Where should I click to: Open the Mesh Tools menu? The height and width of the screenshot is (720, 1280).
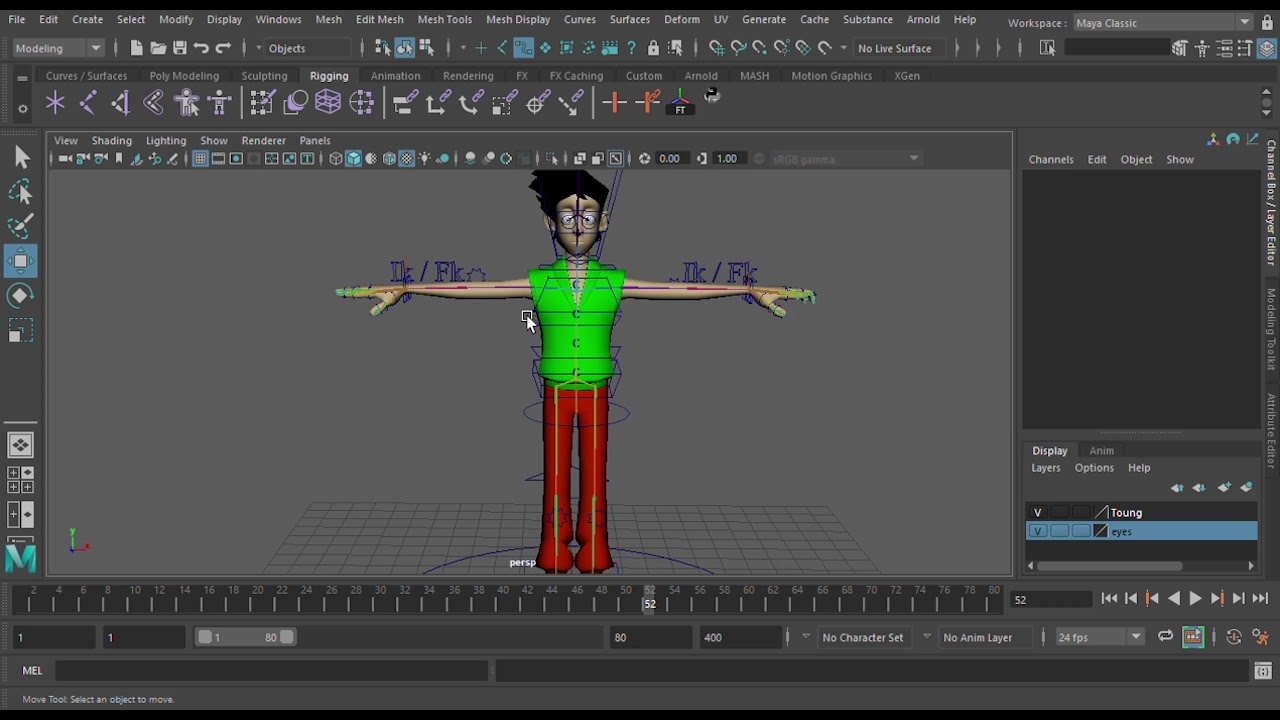point(444,19)
